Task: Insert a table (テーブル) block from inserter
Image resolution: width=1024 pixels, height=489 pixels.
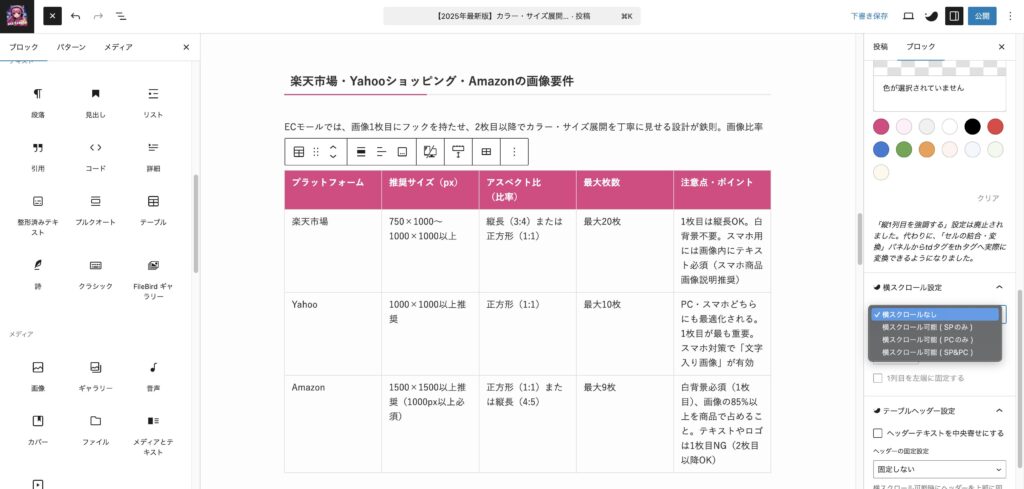Action: [153, 209]
